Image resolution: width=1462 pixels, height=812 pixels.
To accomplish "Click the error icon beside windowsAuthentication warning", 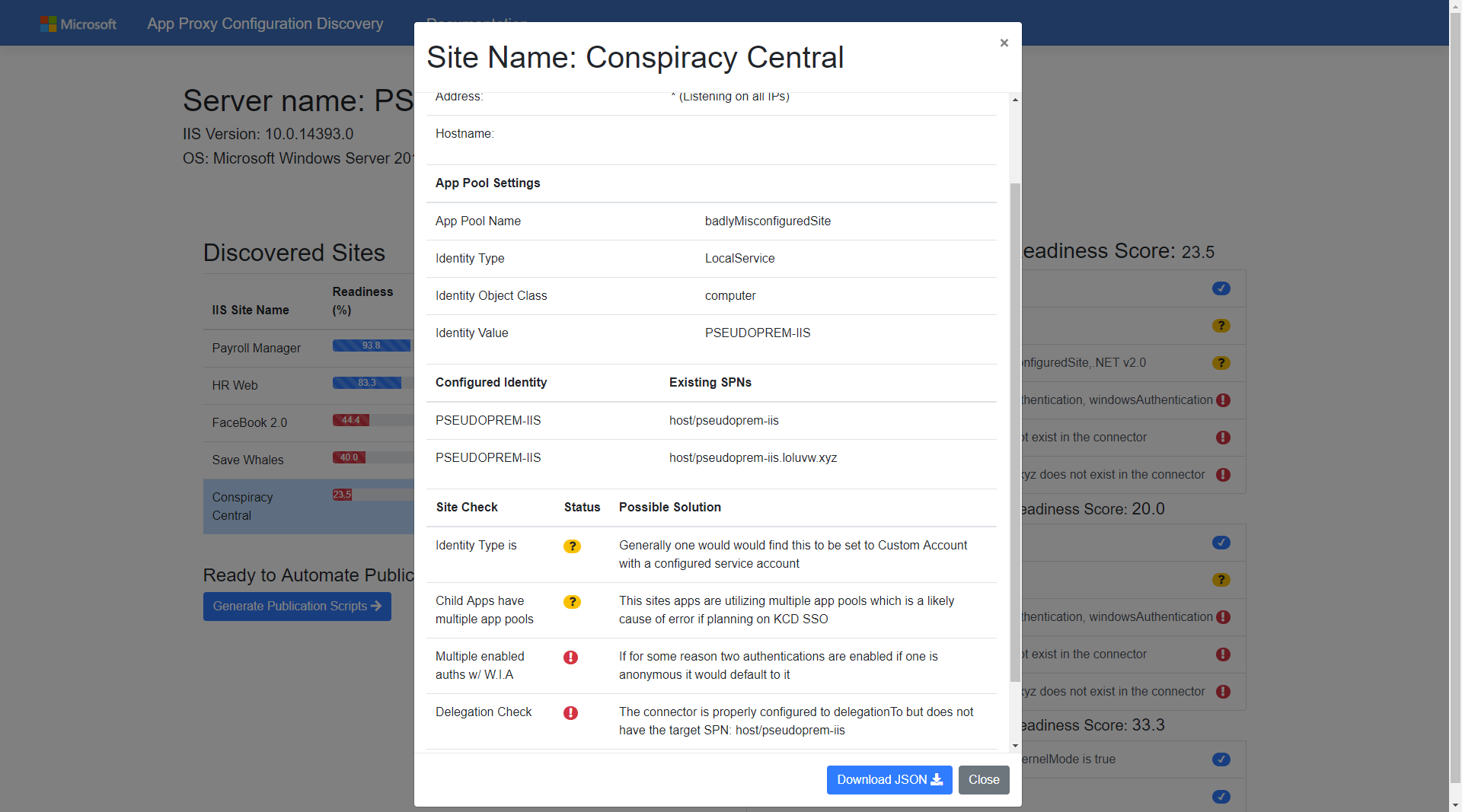I will 1223,400.
